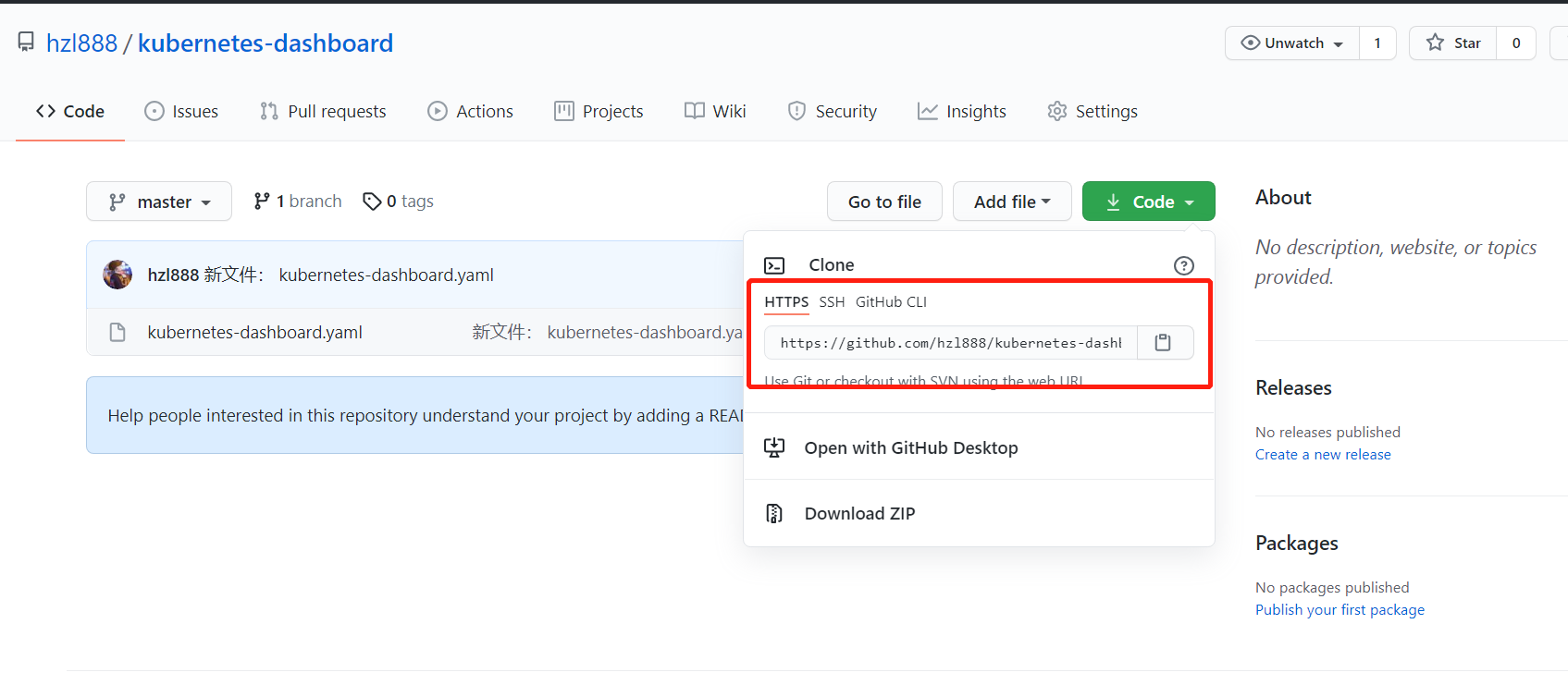1568x685 pixels.
Task: Click the zip file icon
Action: coord(774,513)
